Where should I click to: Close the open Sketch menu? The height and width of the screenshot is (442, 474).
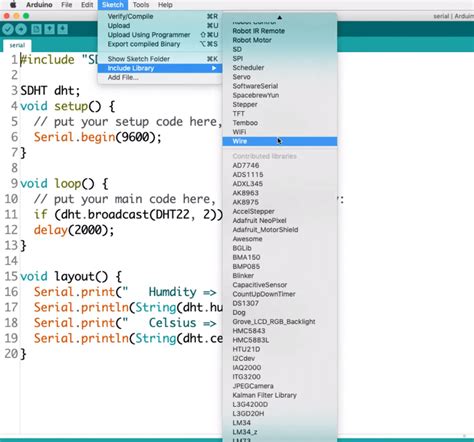113,5
